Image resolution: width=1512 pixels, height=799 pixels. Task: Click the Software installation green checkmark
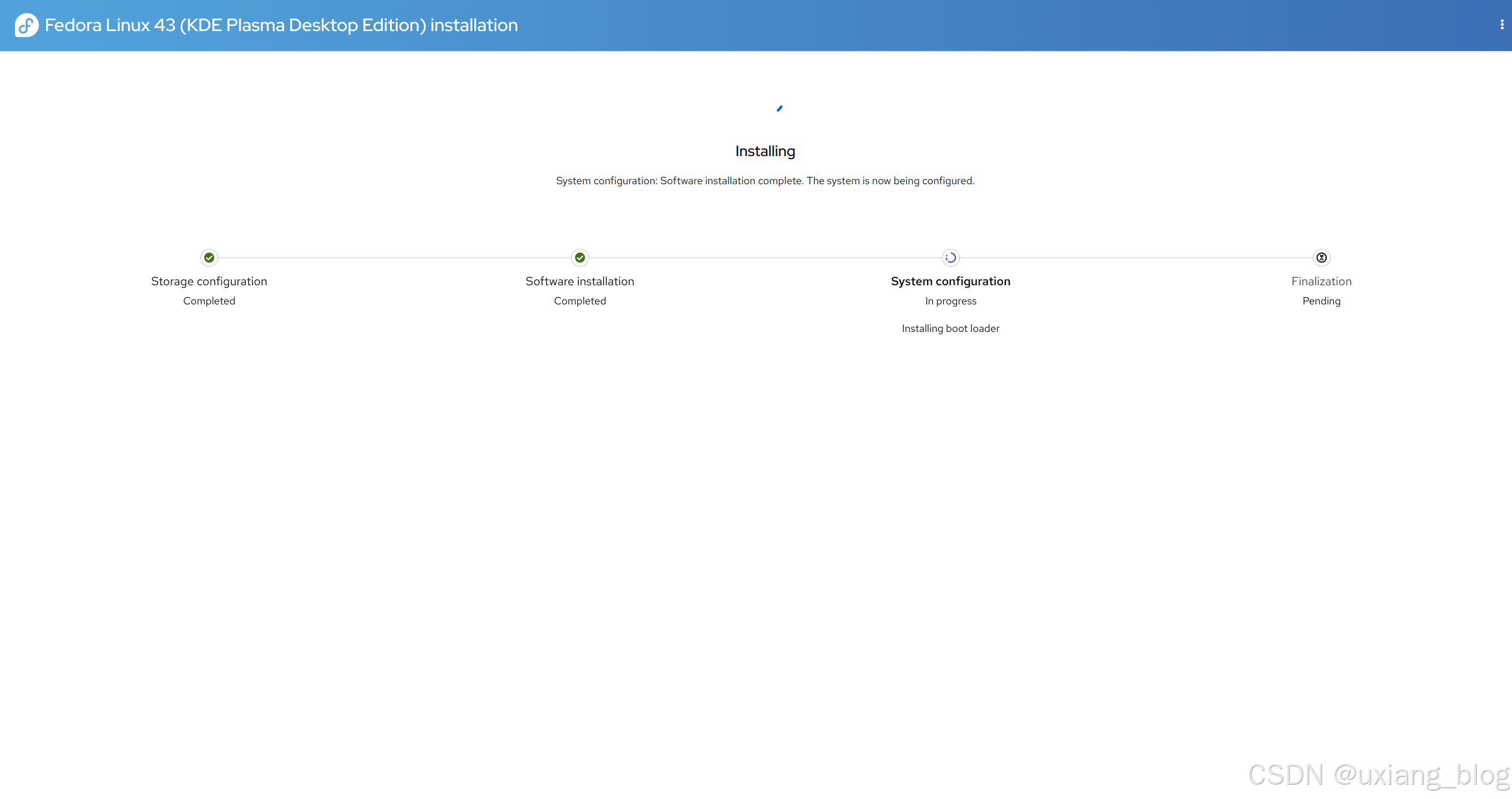tap(580, 258)
